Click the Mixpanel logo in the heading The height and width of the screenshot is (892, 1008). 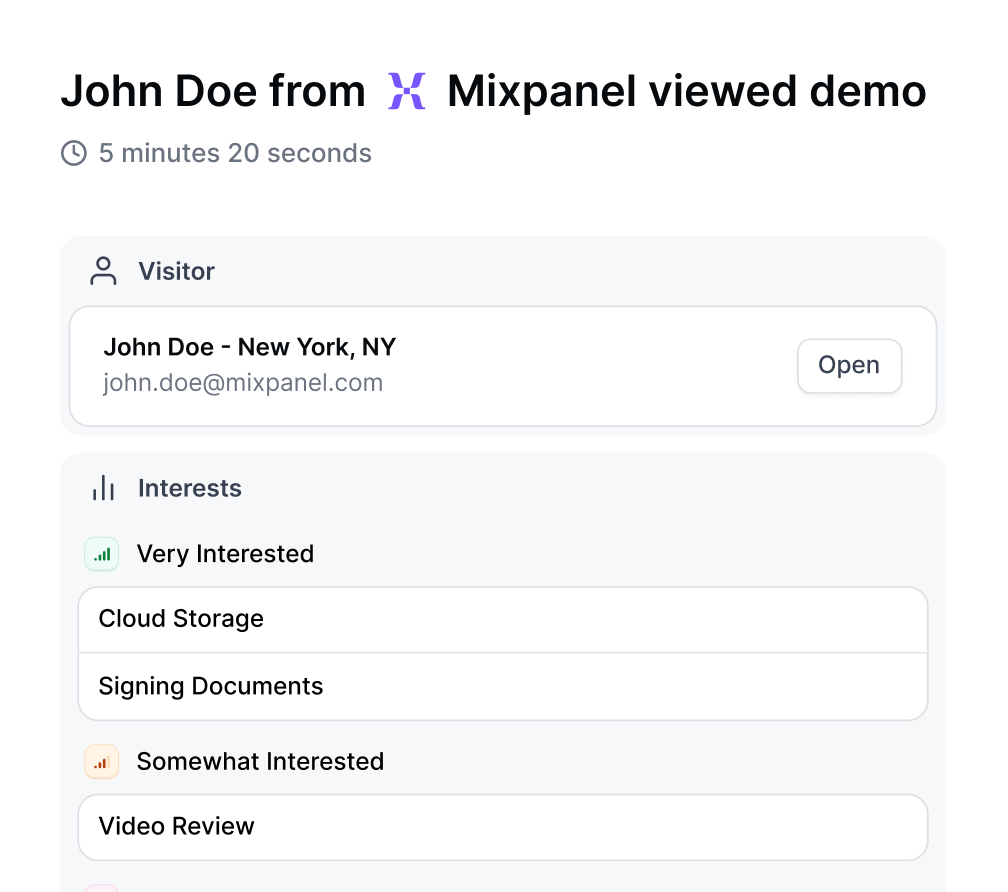click(407, 91)
